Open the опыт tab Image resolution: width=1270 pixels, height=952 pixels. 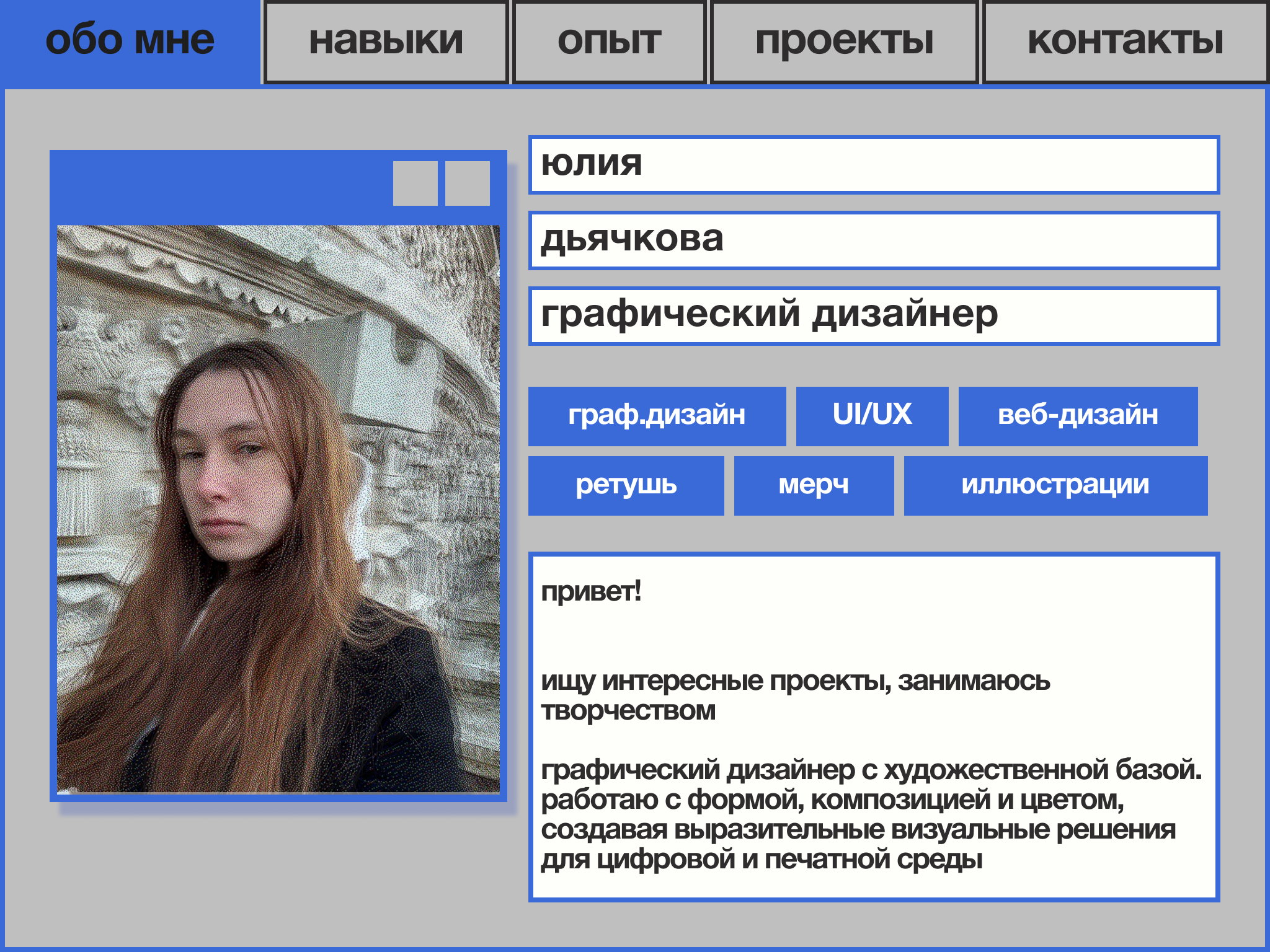pyautogui.click(x=609, y=40)
